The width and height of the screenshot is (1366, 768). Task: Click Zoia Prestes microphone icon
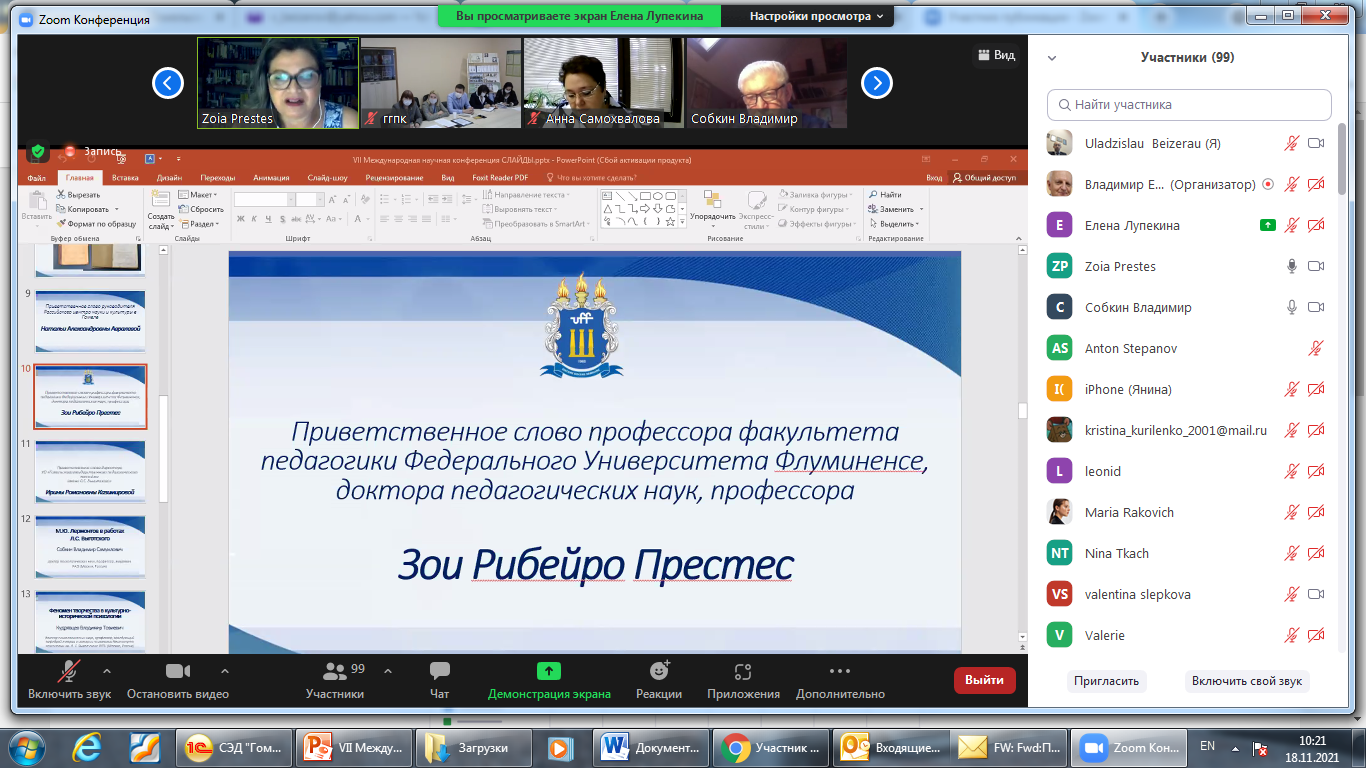pyautogui.click(x=1292, y=266)
